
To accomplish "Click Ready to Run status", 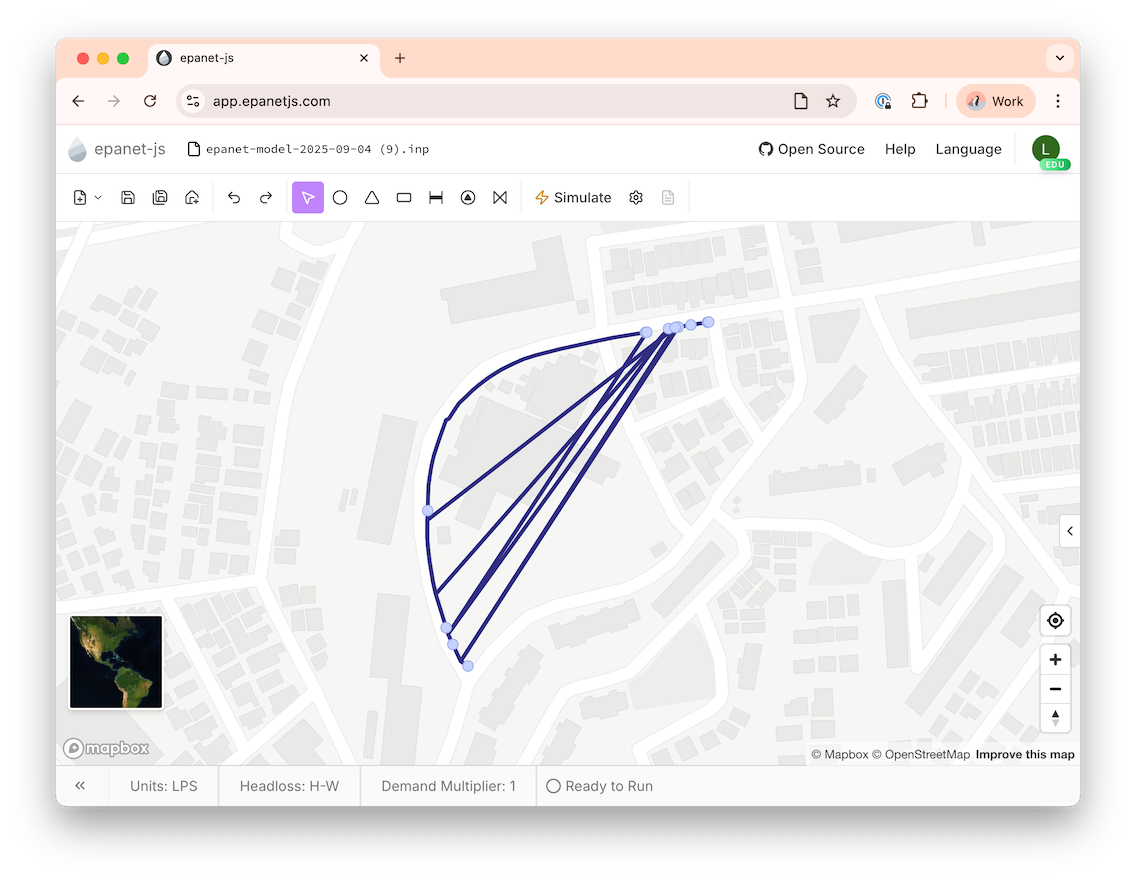I will [600, 786].
